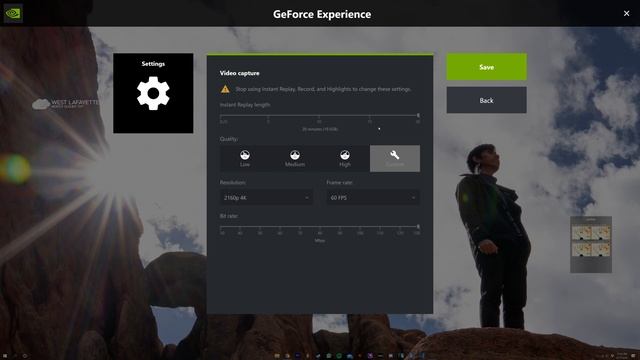Viewport: 640px width, 360px height.
Task: Click the Bit rate slider handle
Action: coord(418,227)
